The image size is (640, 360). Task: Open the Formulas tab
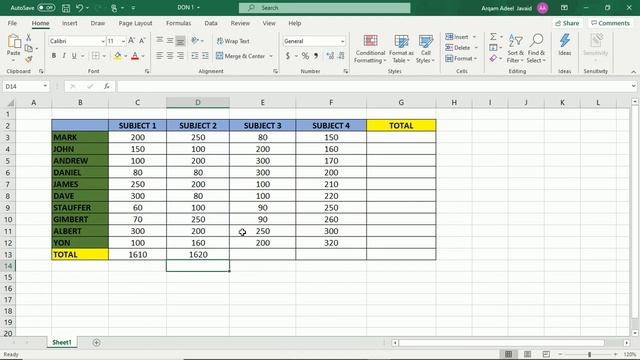pyautogui.click(x=178, y=23)
